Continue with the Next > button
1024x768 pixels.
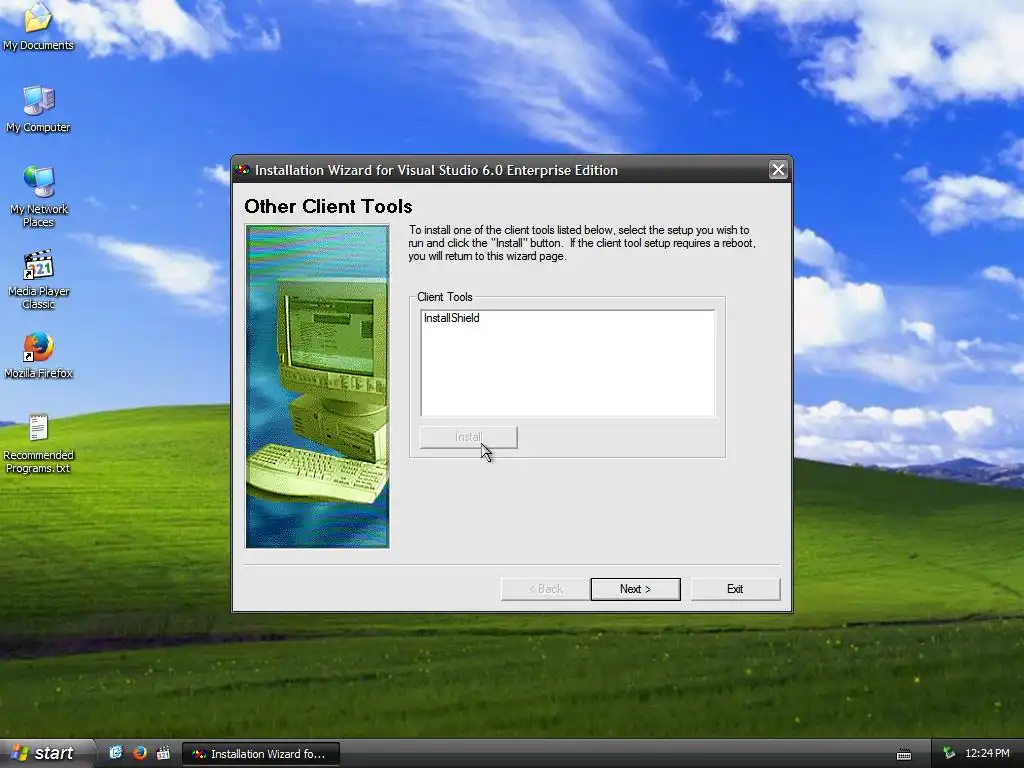point(635,589)
